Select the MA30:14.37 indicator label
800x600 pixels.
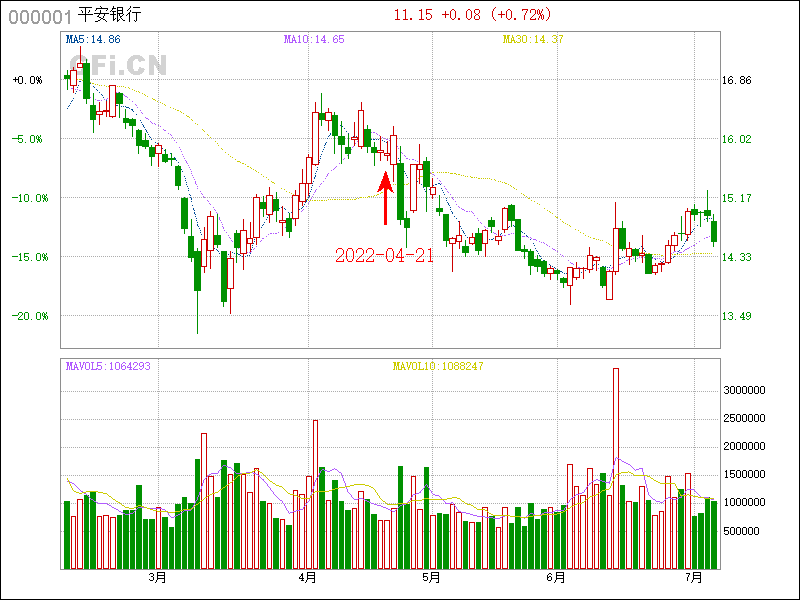(x=533, y=39)
